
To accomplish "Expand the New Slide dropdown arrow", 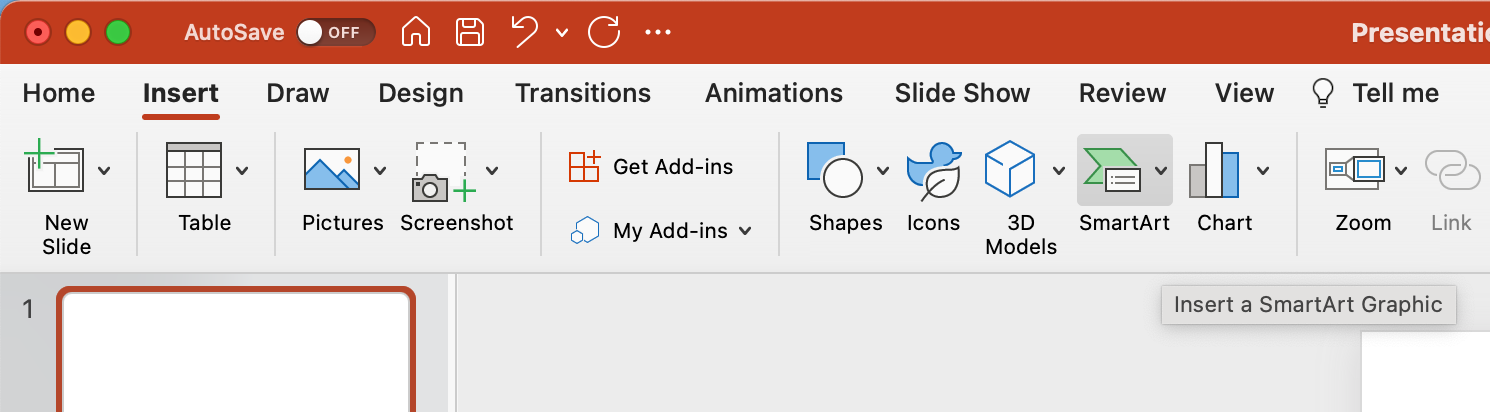I will coord(104,170).
